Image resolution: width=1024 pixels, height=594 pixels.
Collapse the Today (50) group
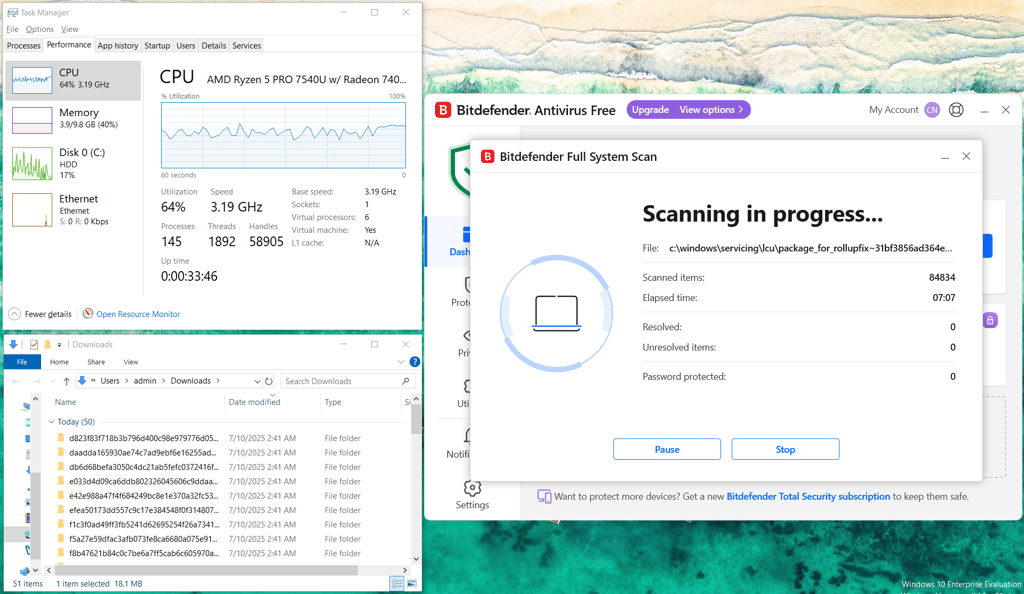[52, 422]
